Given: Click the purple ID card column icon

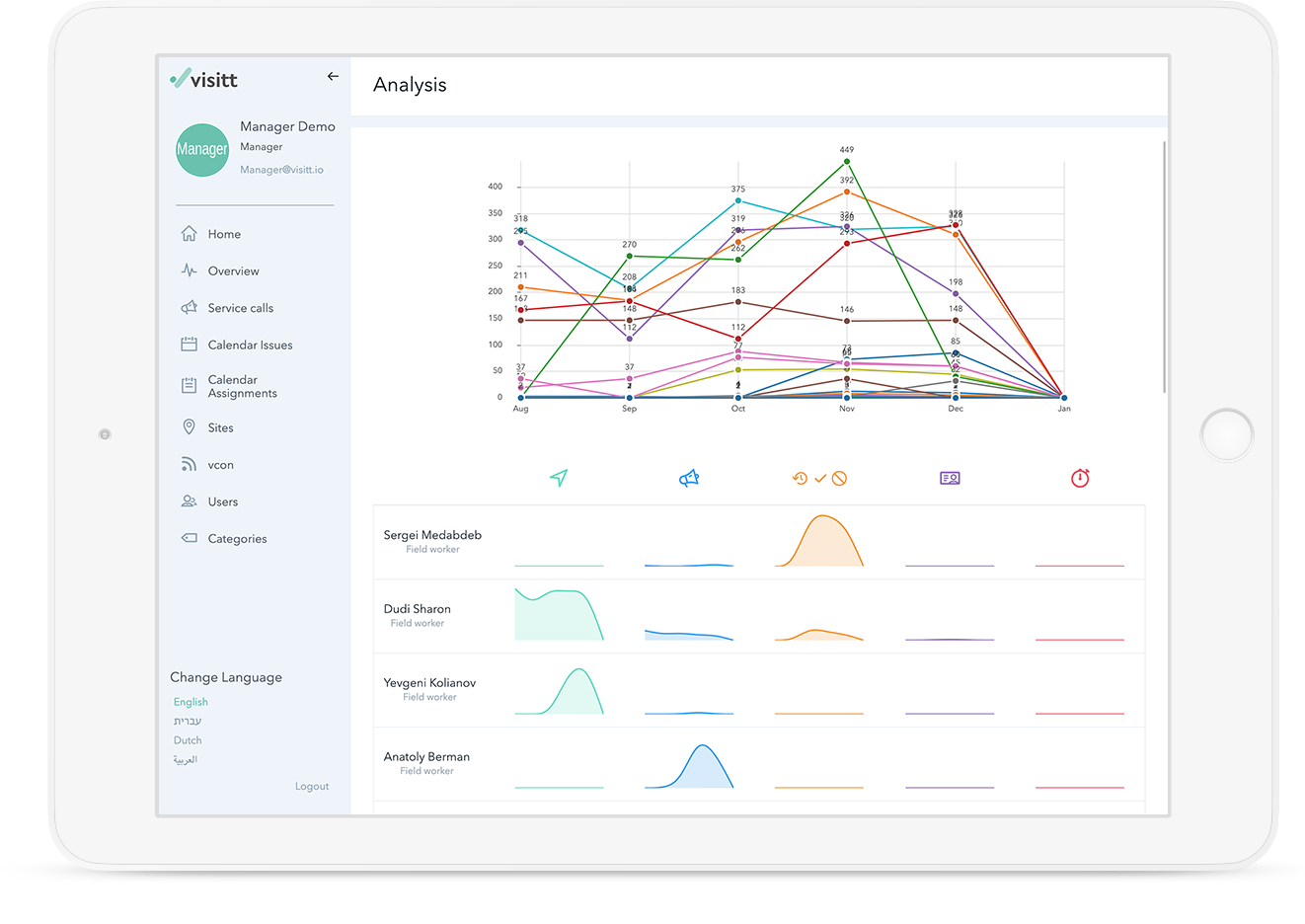Looking at the screenshot, I should point(950,478).
